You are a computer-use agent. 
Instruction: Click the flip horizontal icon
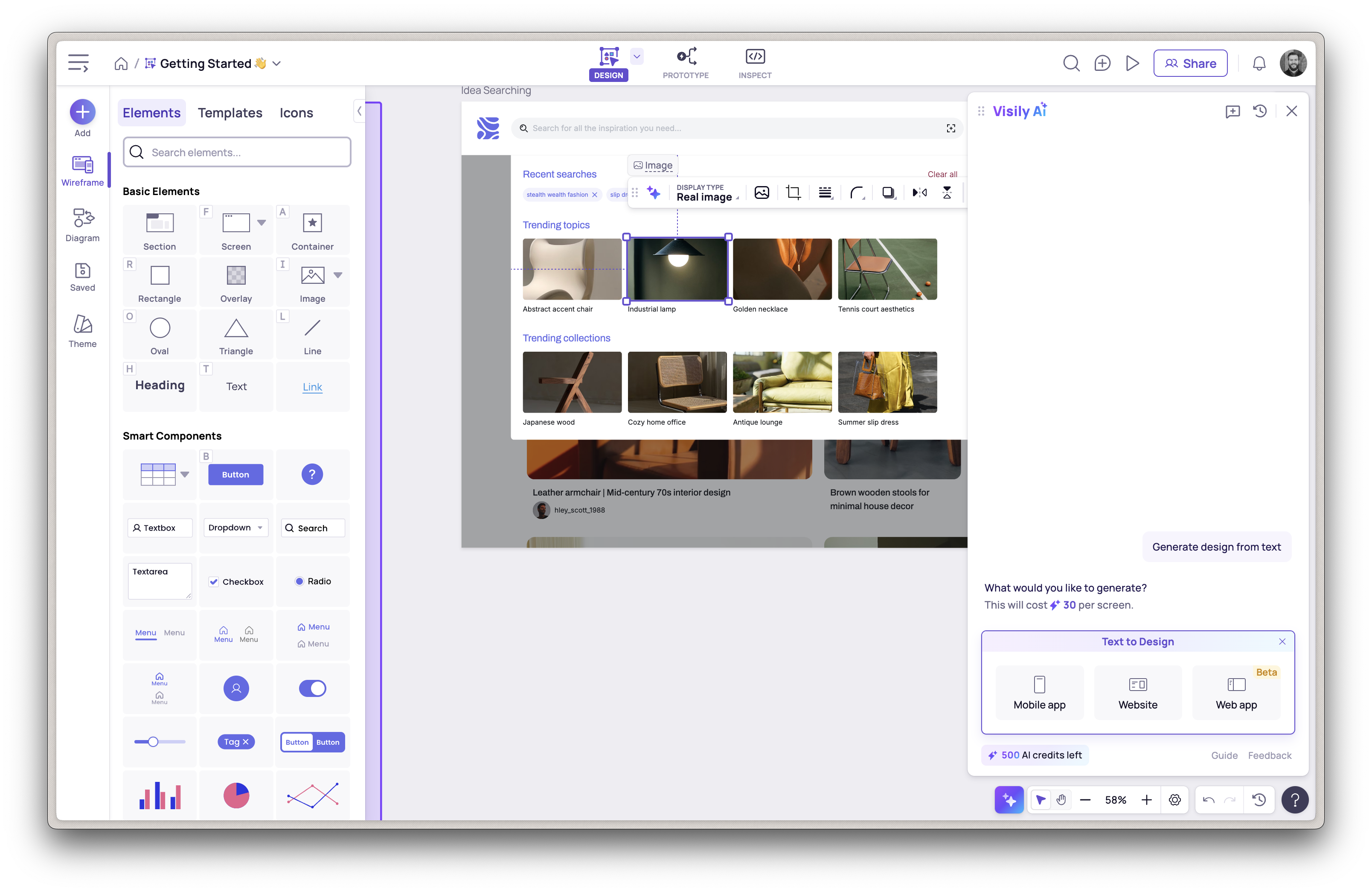919,192
